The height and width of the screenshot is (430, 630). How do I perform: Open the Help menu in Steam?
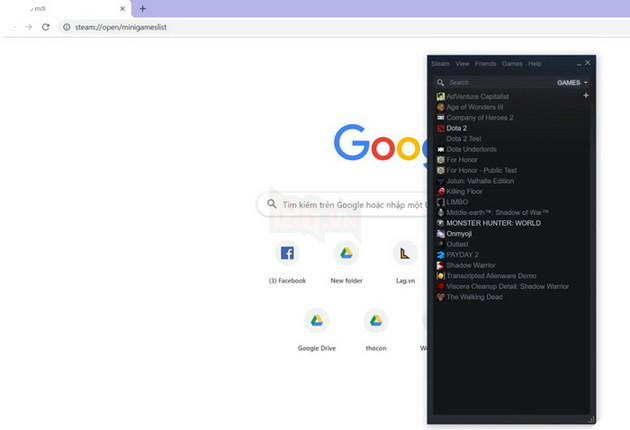(535, 64)
